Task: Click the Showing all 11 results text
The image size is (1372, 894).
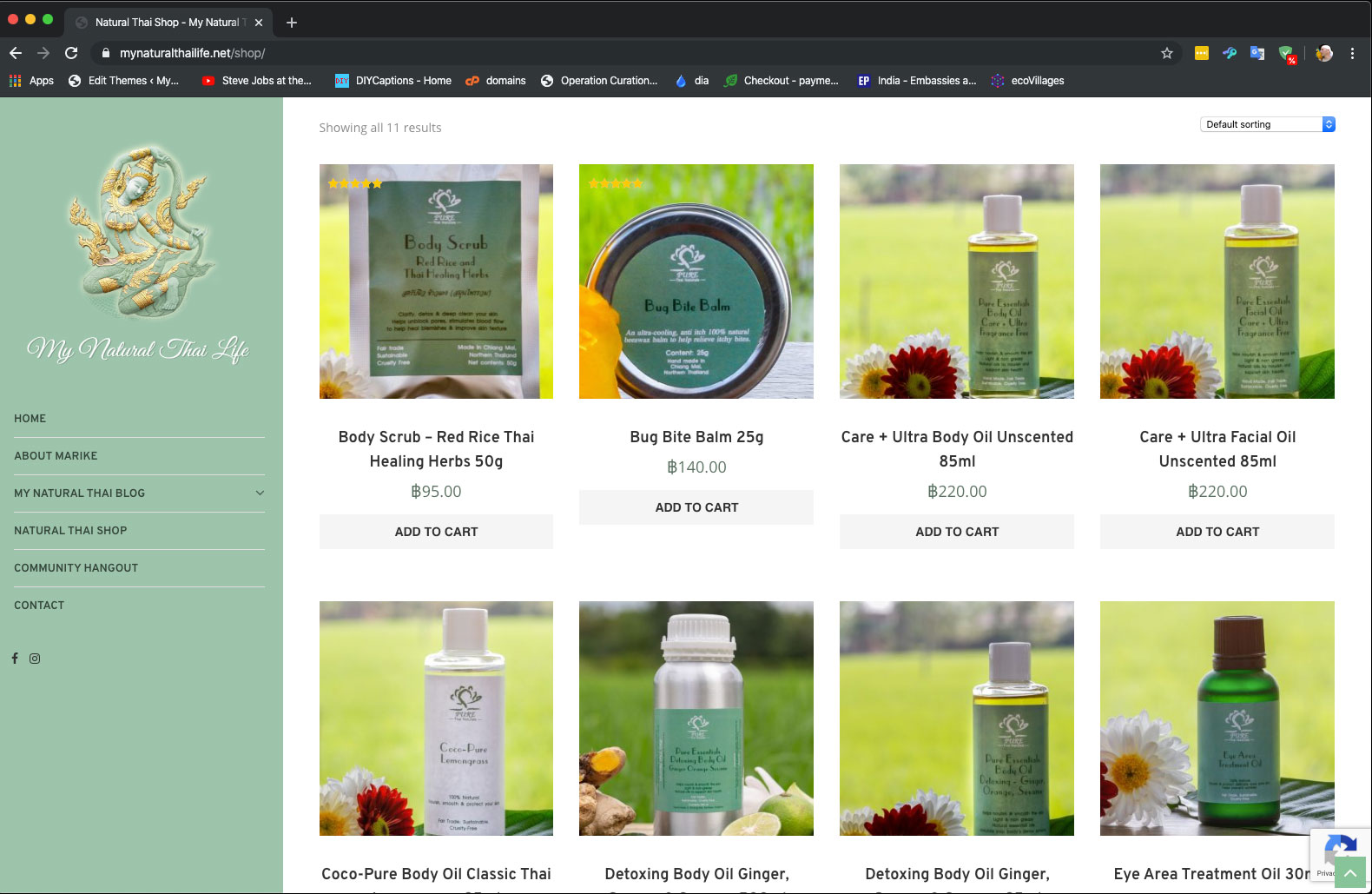Action: pyautogui.click(x=380, y=128)
